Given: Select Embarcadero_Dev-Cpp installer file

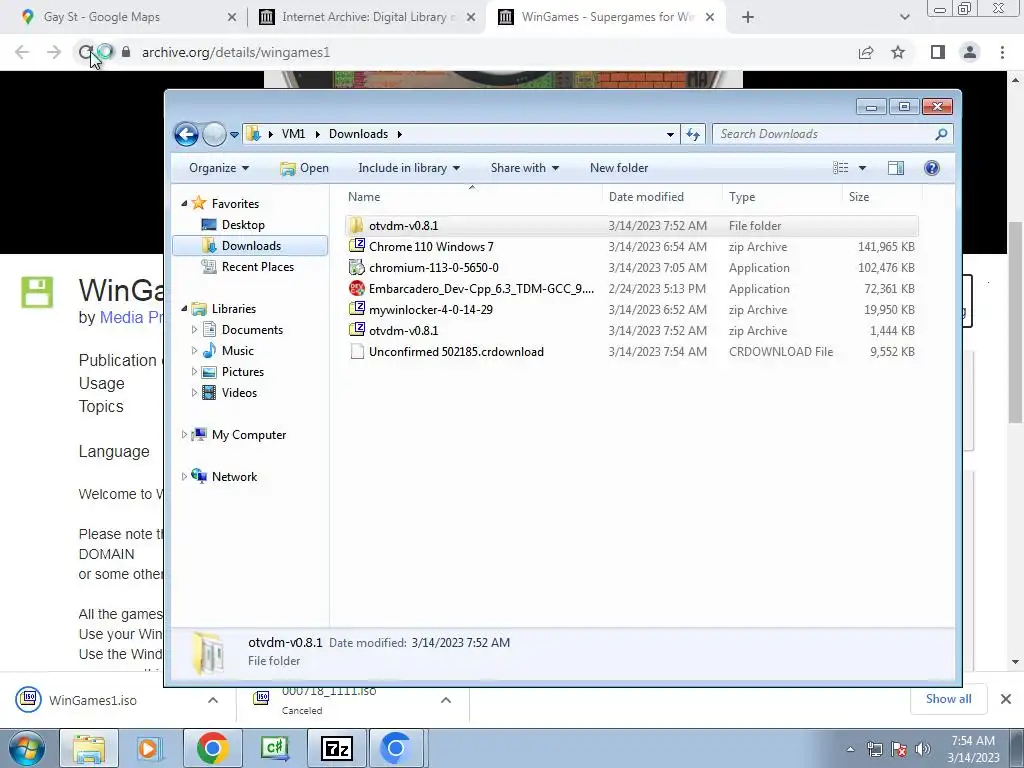Looking at the screenshot, I should (632, 289).
